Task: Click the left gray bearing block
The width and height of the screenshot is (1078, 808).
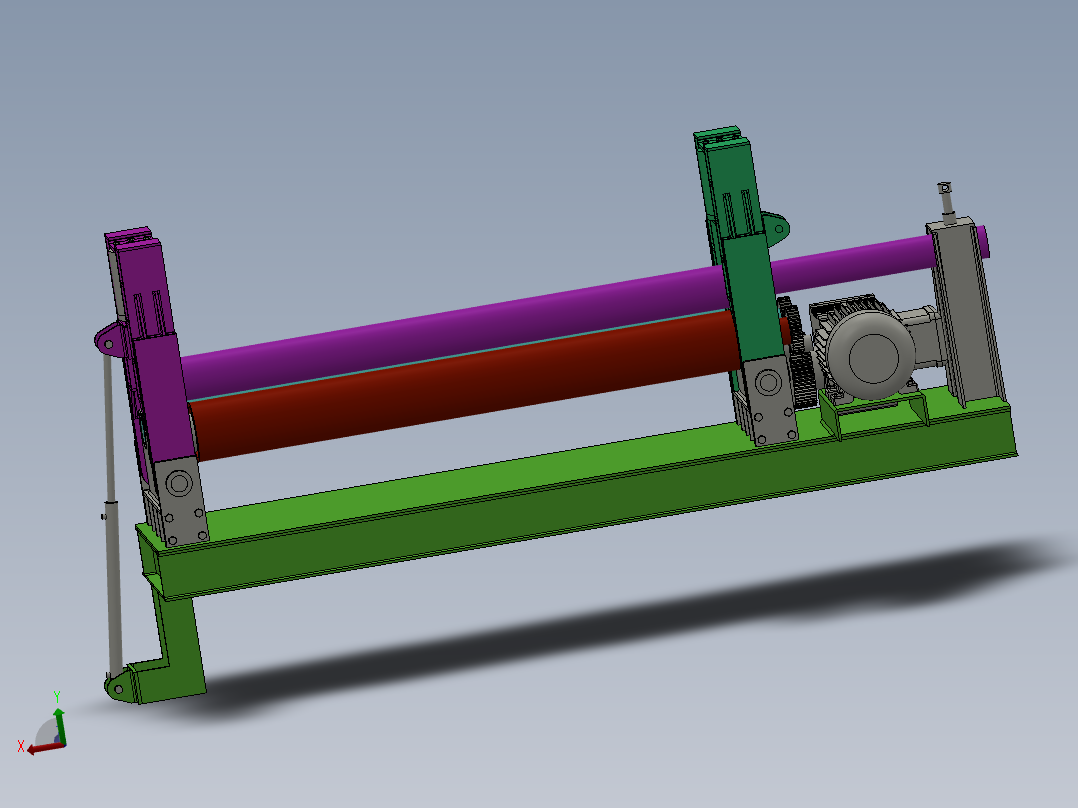Action: 180,500
